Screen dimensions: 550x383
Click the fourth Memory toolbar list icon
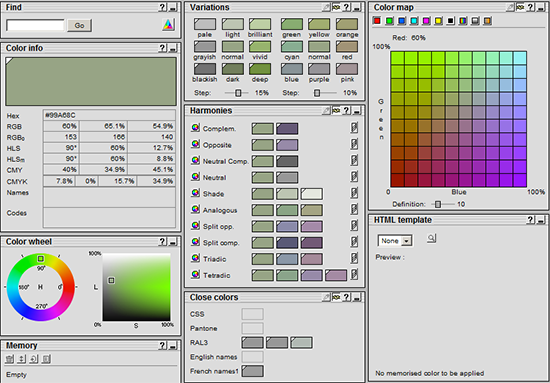(x=46, y=359)
